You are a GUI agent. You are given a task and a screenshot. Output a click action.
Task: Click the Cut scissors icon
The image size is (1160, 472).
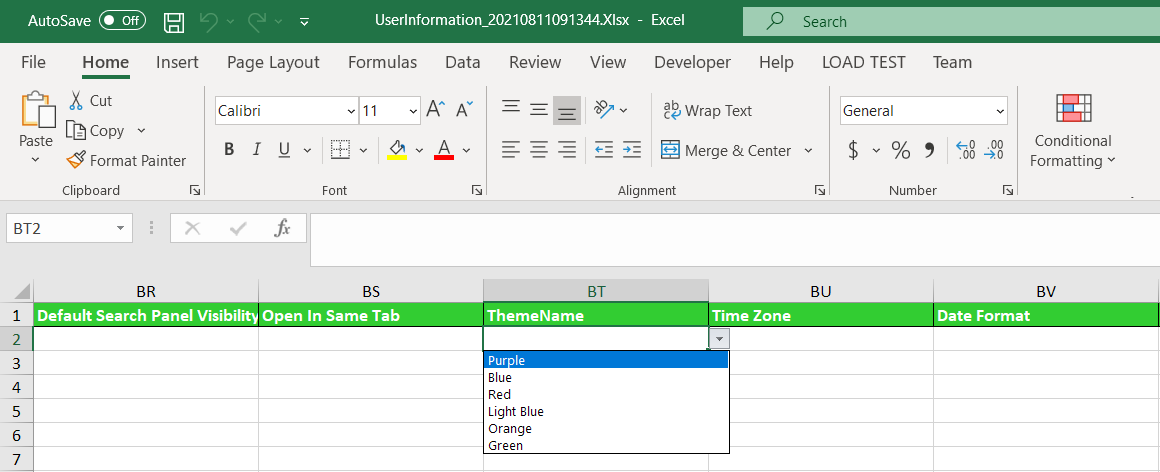(x=76, y=100)
